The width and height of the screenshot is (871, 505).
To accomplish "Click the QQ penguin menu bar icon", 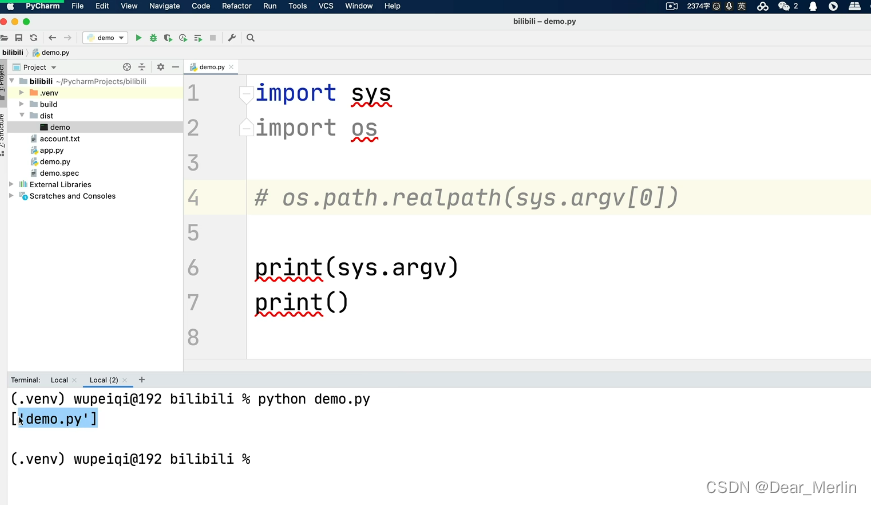I will pyautogui.click(x=813, y=6).
